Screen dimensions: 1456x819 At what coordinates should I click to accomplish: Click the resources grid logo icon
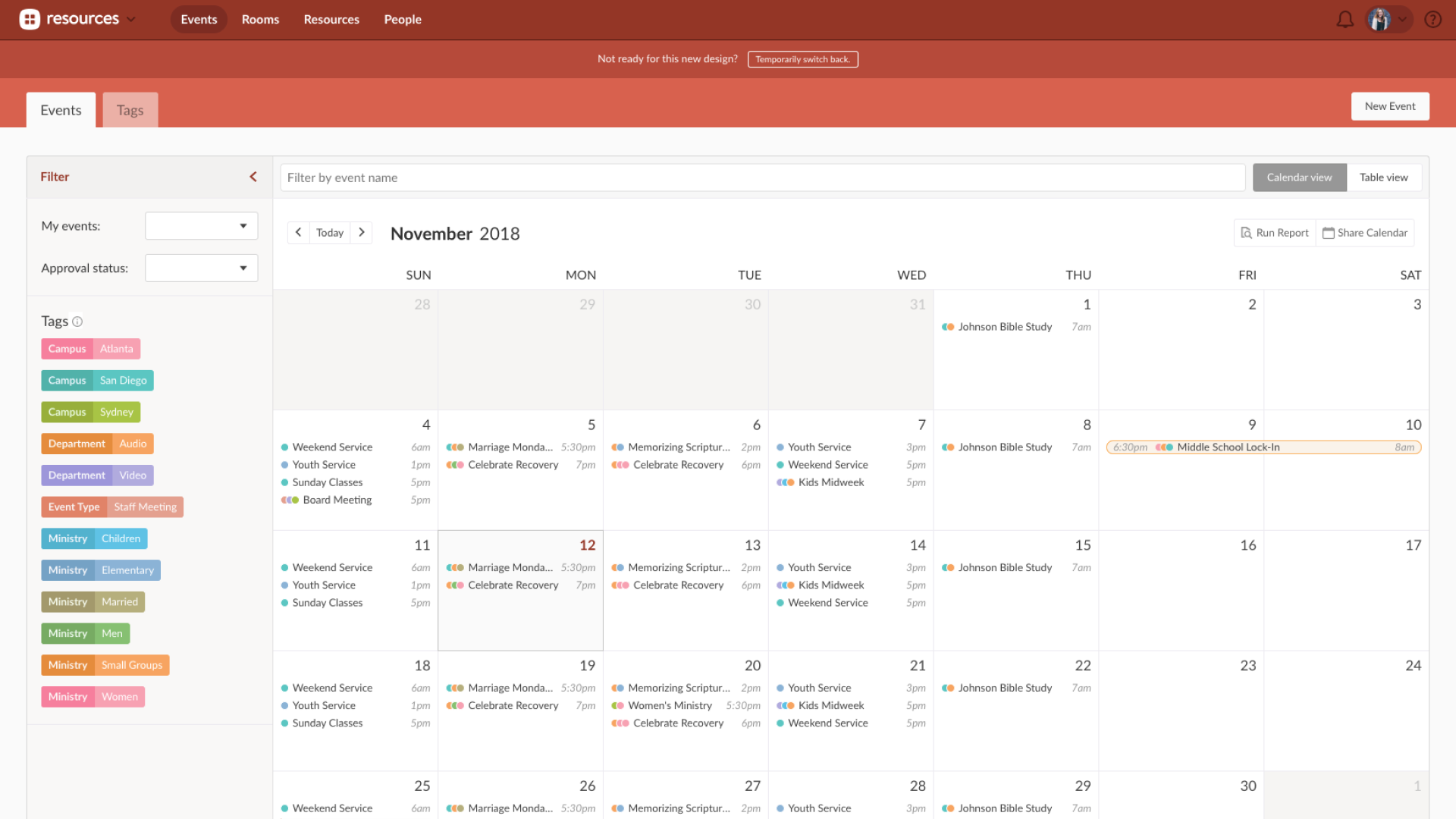click(30, 19)
